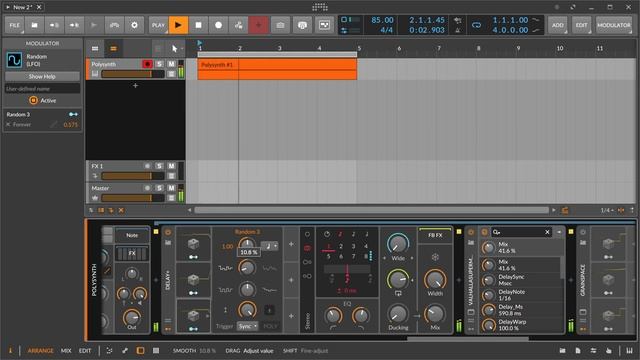640x360 pixels.
Task: Adjust the Master track volume slider
Action: (133, 198)
